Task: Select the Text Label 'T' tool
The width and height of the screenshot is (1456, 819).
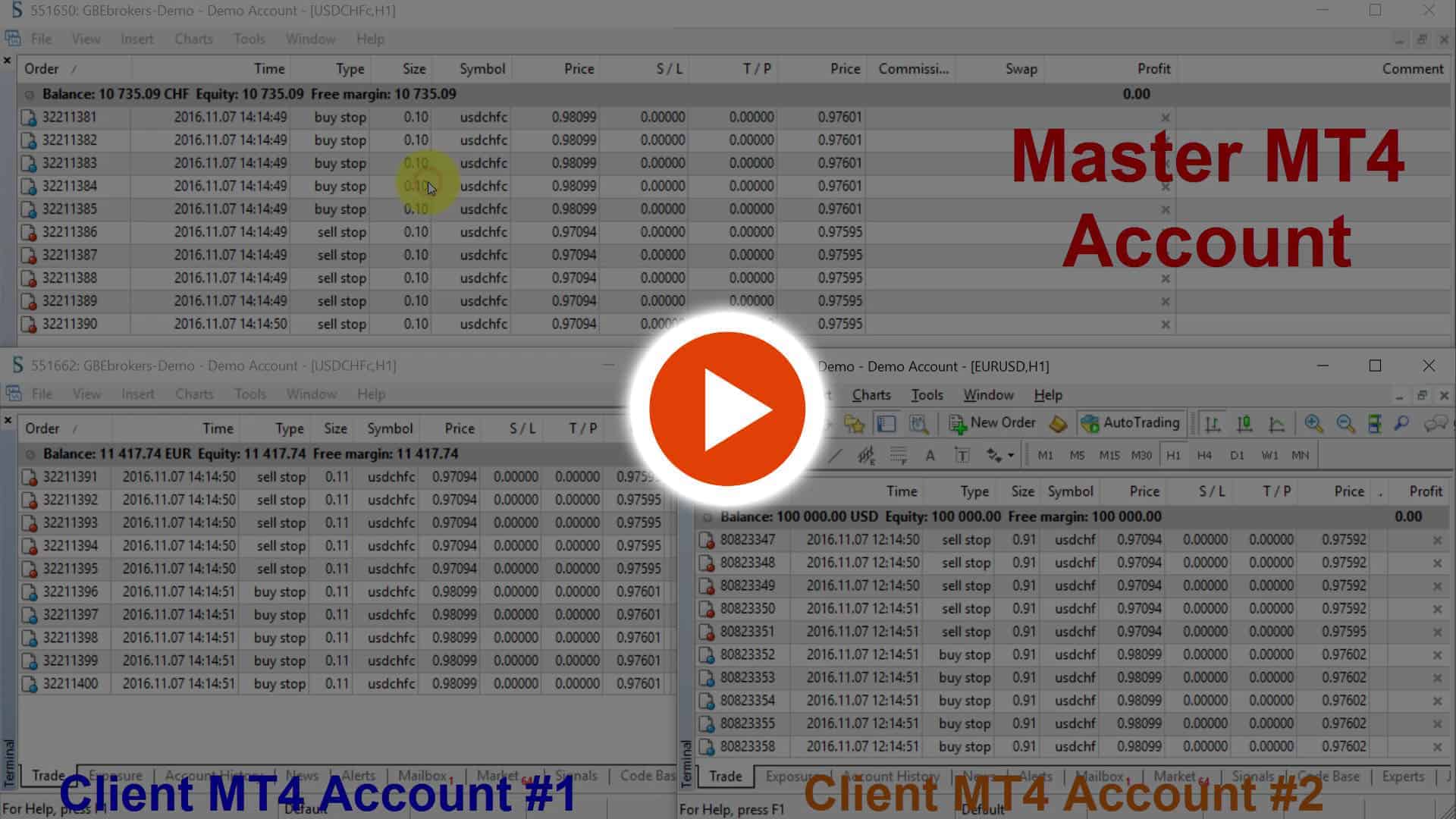Action: click(962, 455)
